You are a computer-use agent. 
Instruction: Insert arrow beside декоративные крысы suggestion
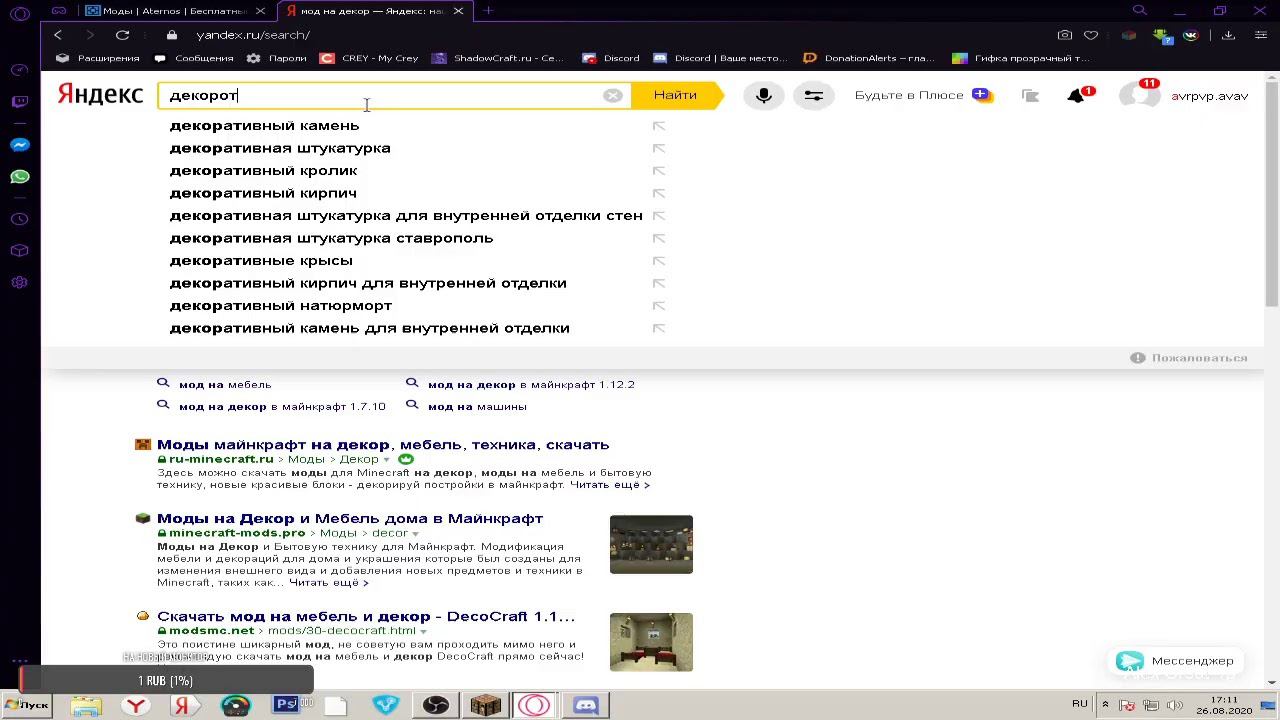click(x=659, y=260)
